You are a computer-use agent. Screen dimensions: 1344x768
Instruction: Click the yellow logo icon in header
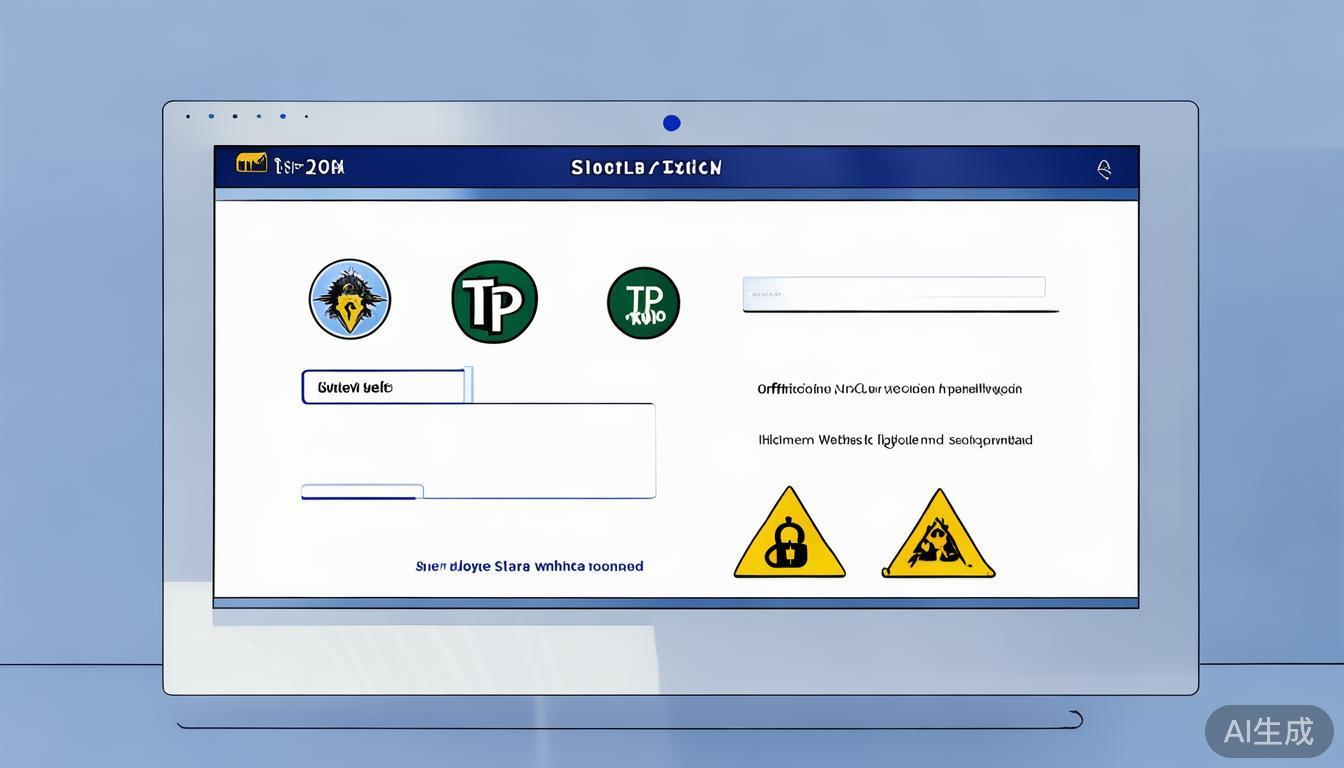(251, 163)
